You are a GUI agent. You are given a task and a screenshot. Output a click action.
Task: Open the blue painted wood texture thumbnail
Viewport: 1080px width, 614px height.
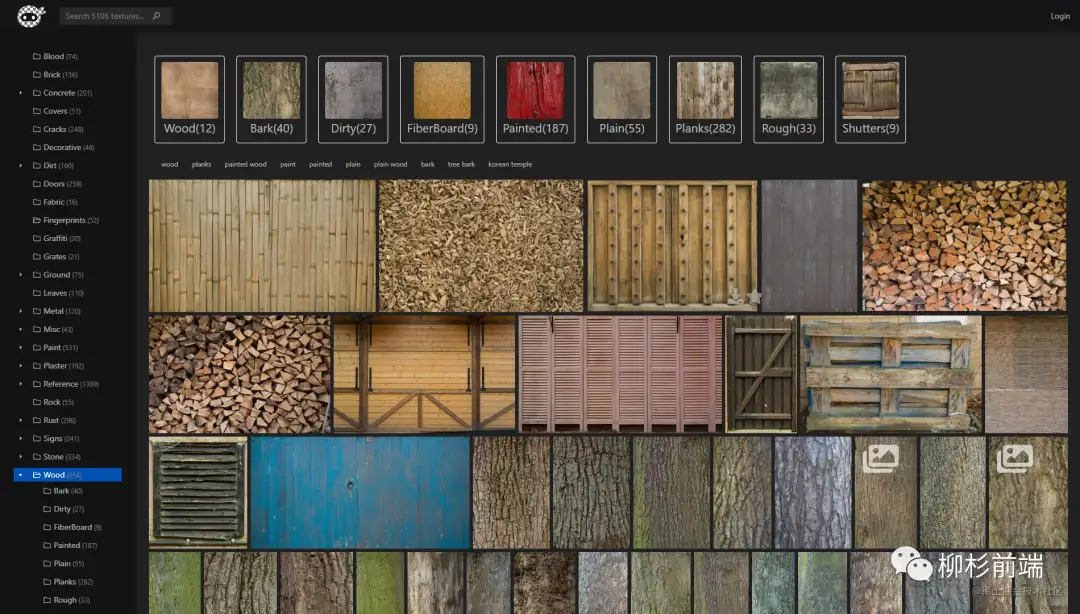point(359,492)
